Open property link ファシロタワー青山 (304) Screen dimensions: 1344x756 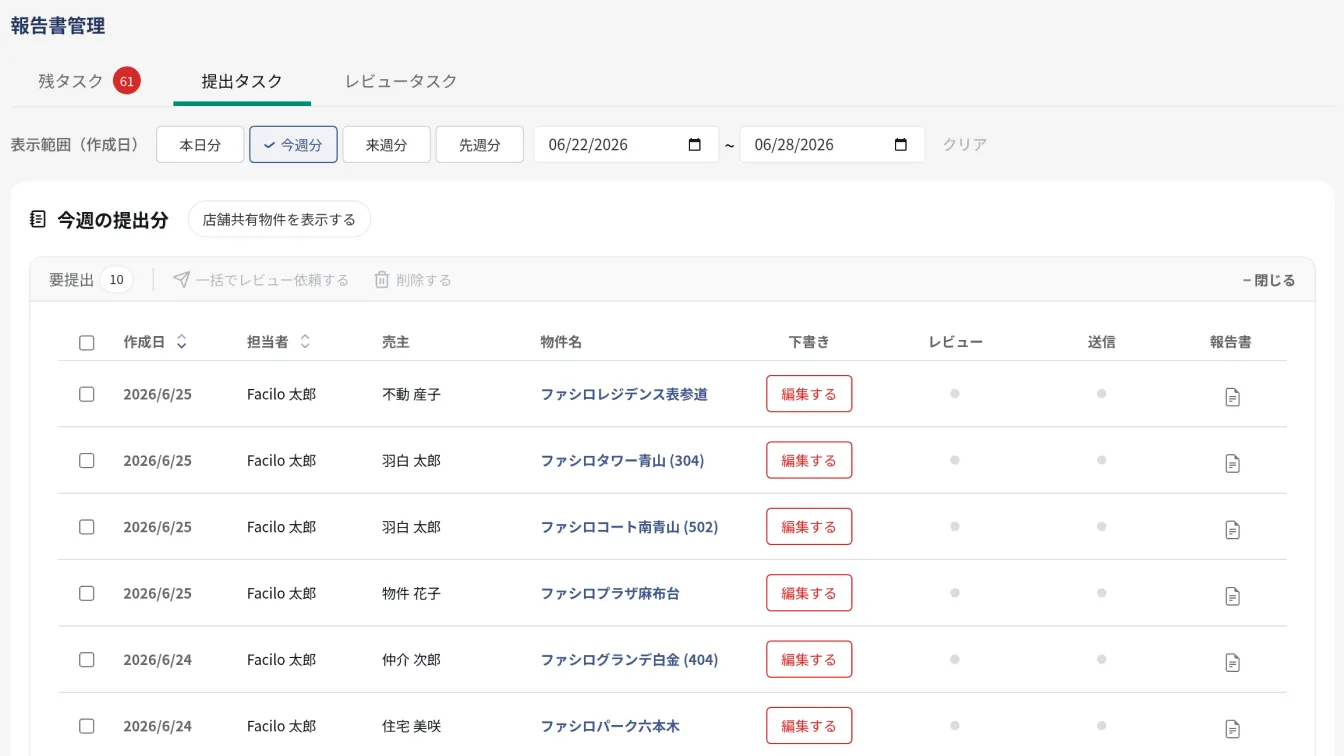click(622, 461)
